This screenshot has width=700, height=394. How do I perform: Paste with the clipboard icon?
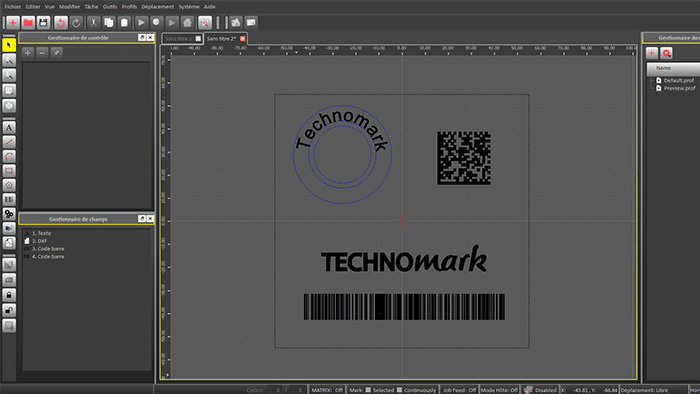pos(124,22)
